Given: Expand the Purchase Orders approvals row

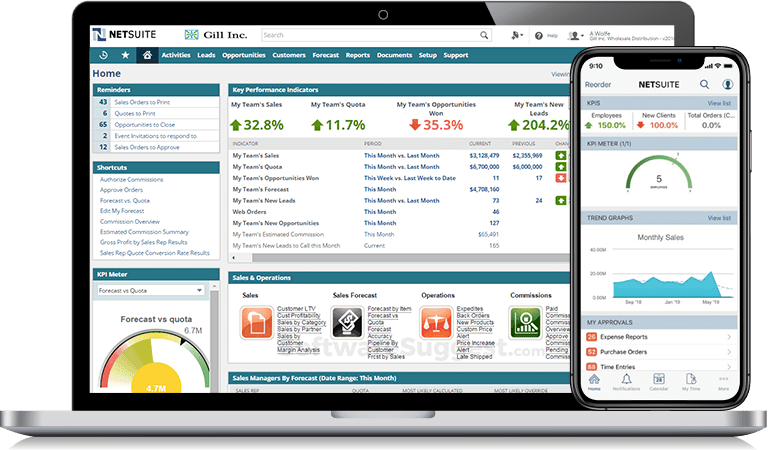Looking at the screenshot, I should click(x=660, y=351).
